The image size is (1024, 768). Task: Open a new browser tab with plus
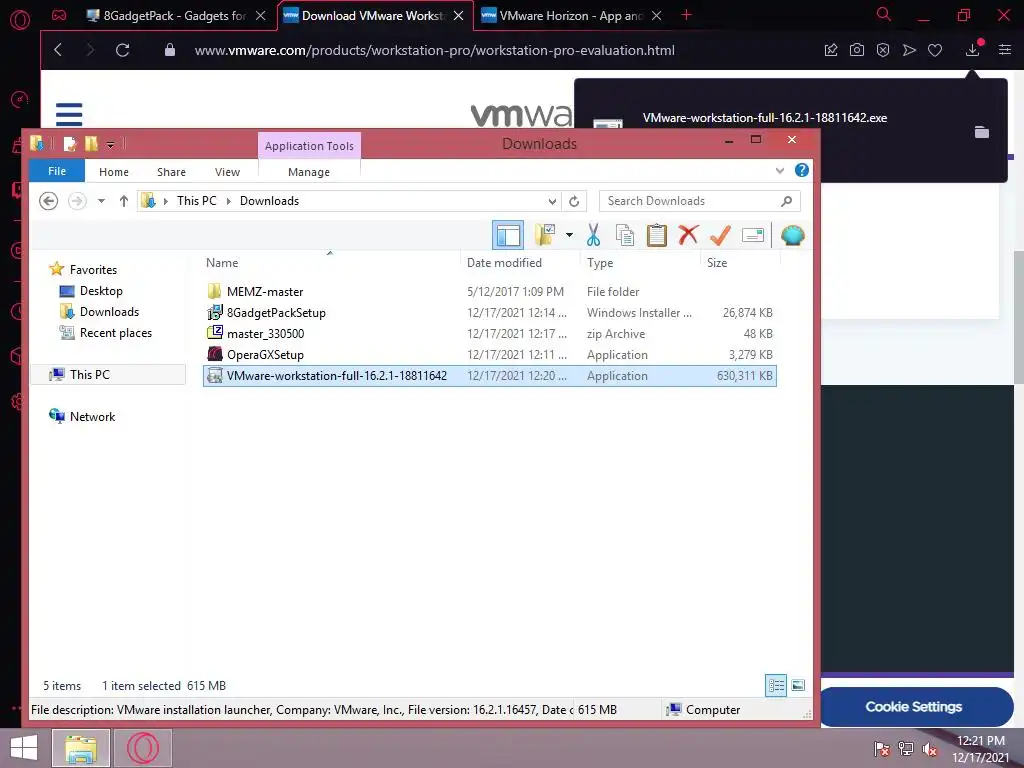pos(686,15)
